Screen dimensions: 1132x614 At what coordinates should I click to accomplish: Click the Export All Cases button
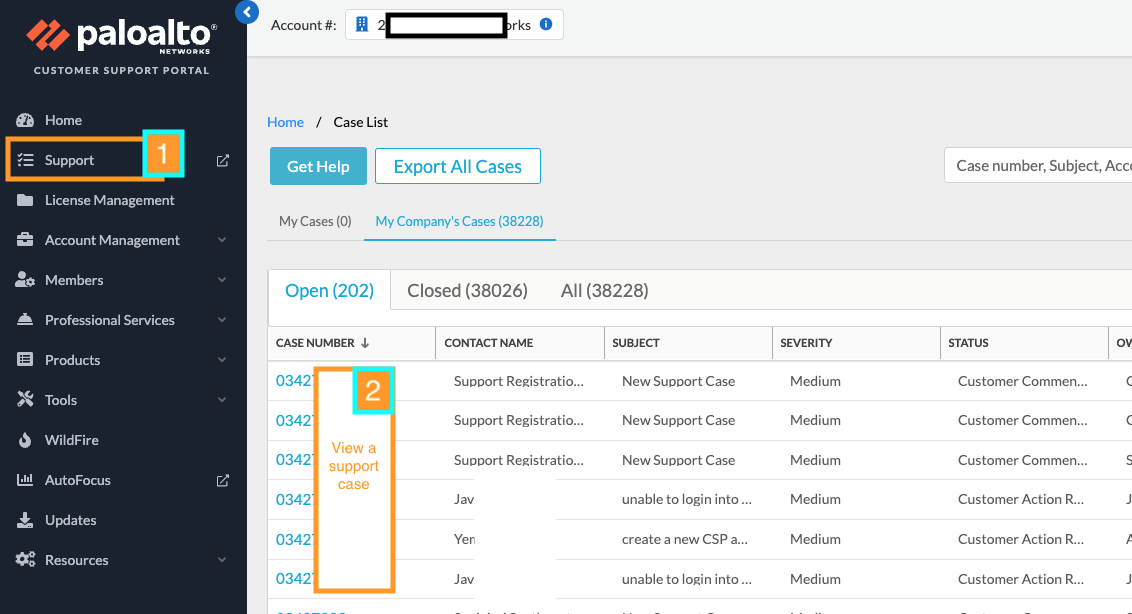pos(457,166)
